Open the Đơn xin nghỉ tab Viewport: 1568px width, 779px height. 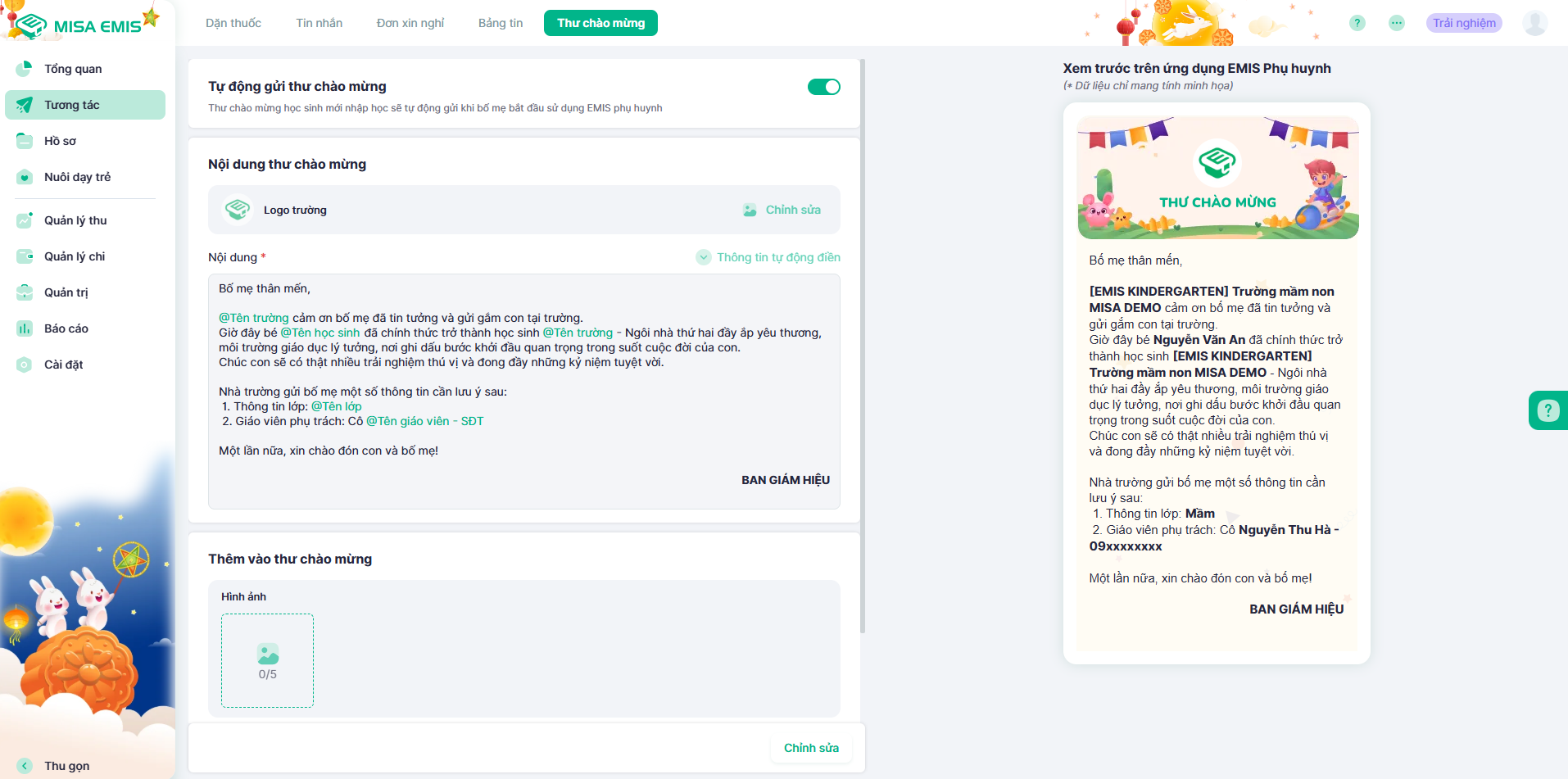(410, 23)
